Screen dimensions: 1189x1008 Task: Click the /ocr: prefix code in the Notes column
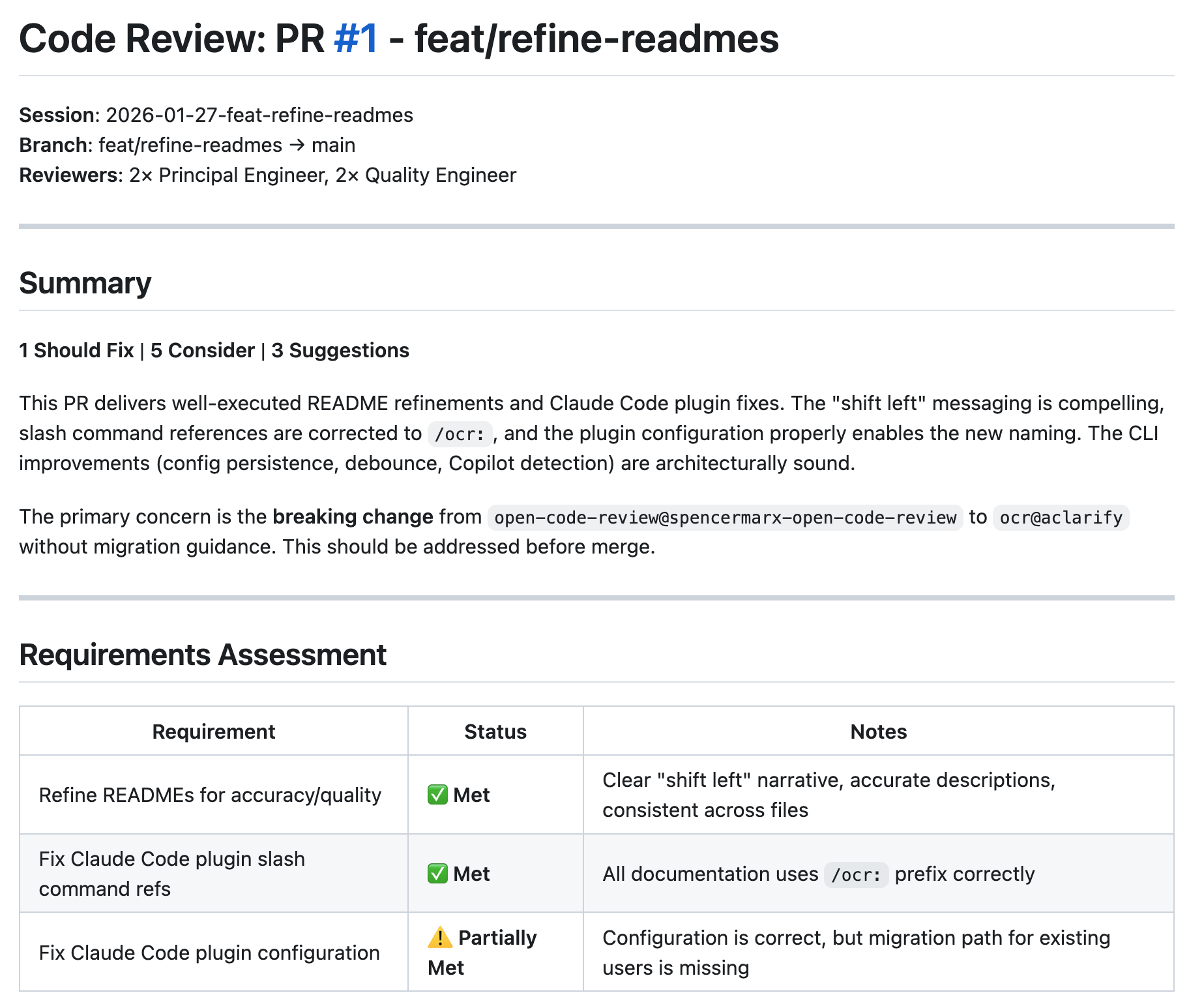pos(856,874)
